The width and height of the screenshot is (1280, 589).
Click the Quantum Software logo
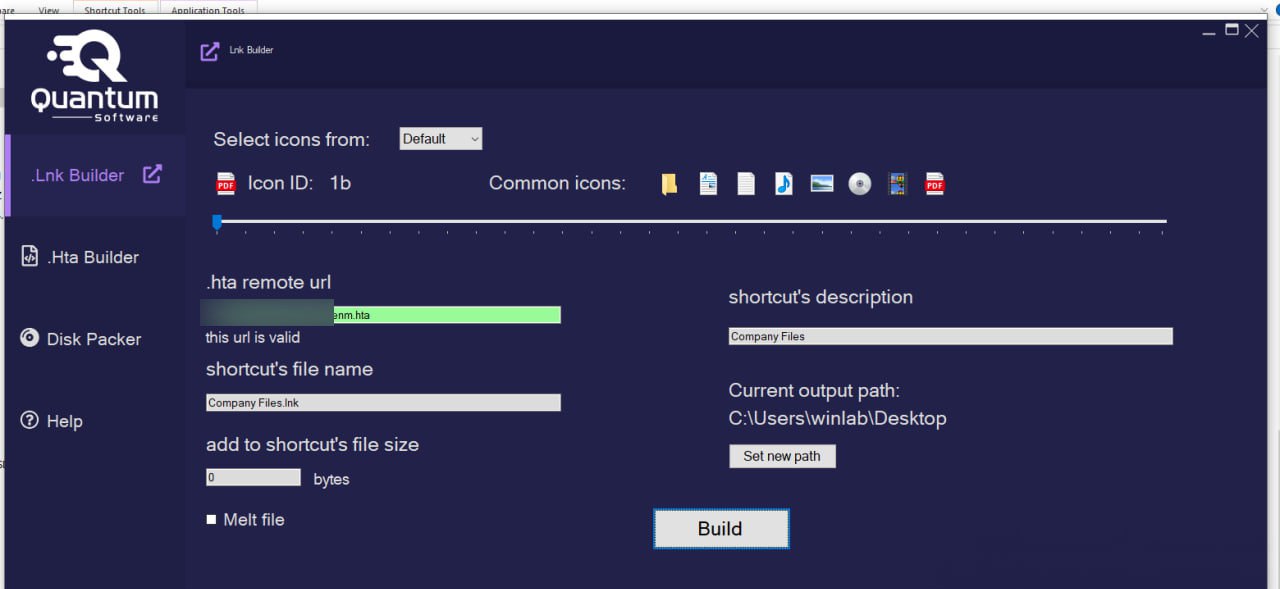(94, 75)
